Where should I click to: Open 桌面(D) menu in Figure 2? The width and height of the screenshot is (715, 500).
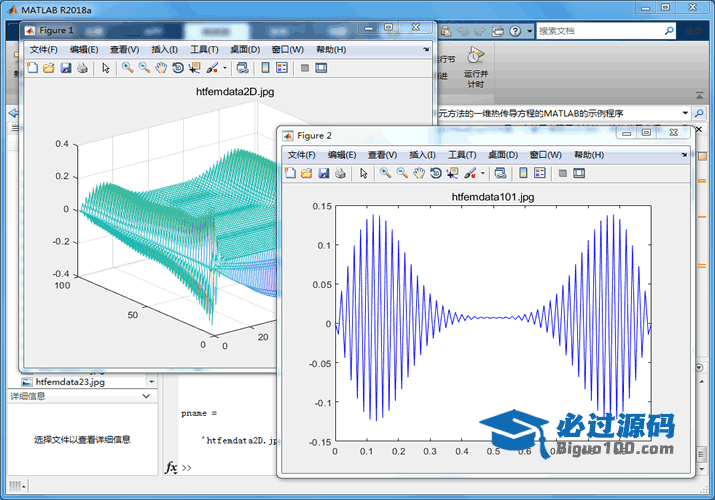503,155
